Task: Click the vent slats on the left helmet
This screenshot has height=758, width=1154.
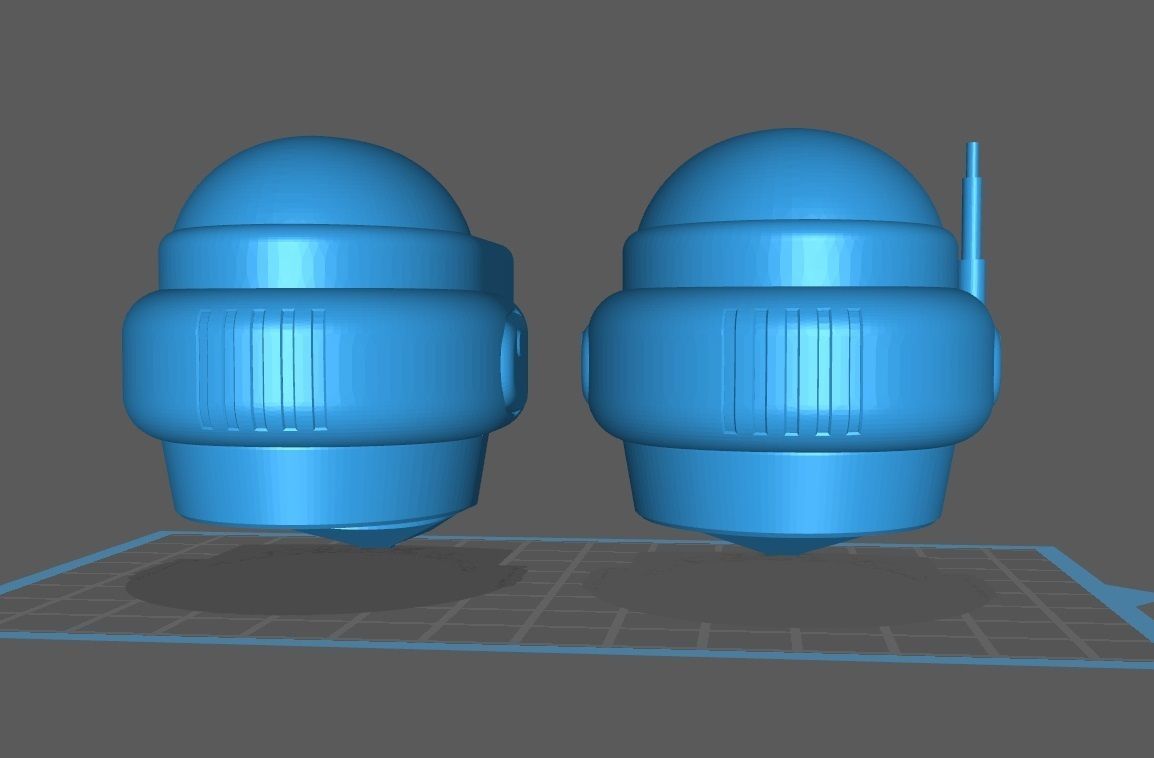Action: [x=265, y=370]
